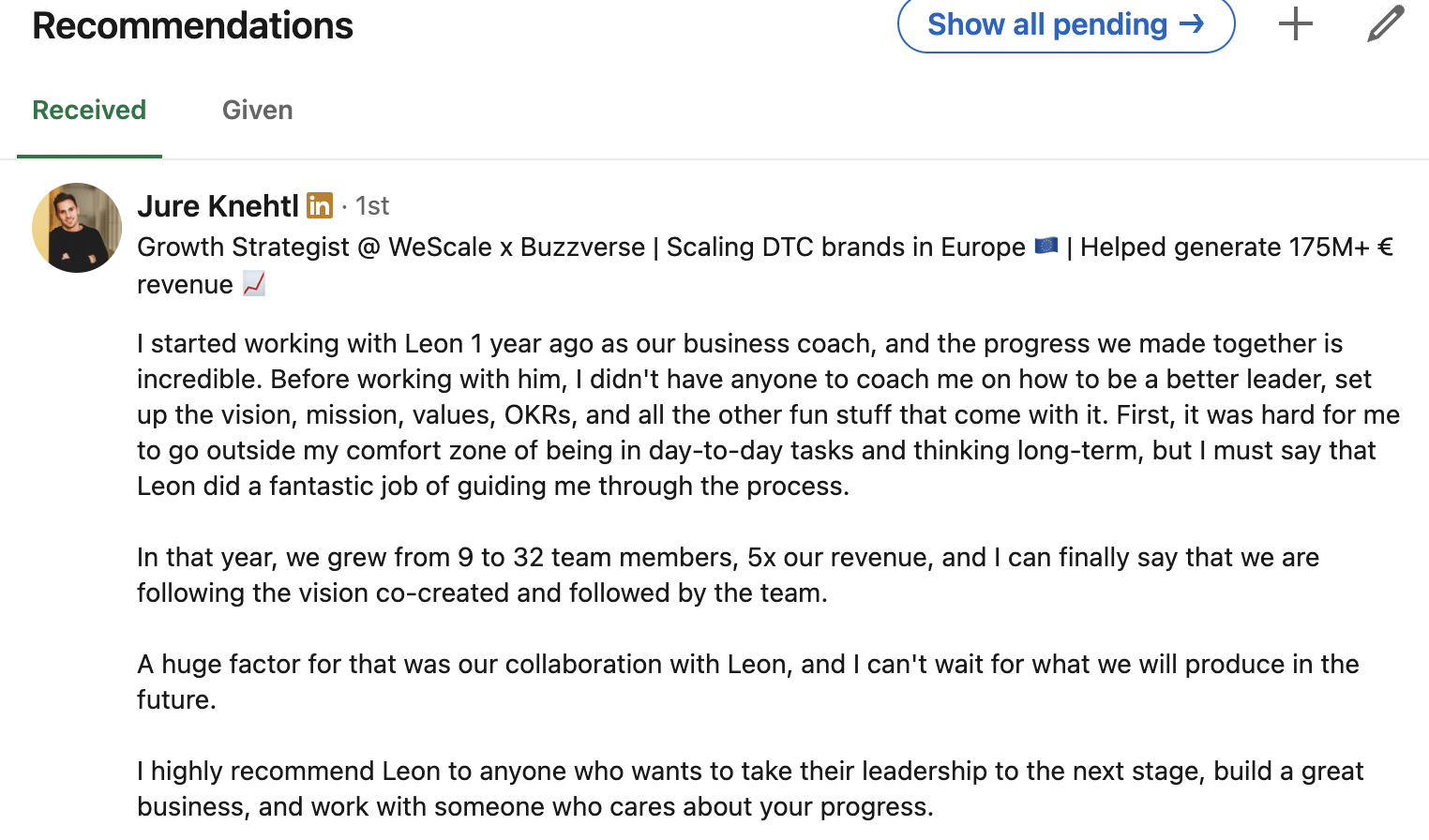Click the EU flag emoji in headline
The image size is (1429, 840).
click(1046, 247)
